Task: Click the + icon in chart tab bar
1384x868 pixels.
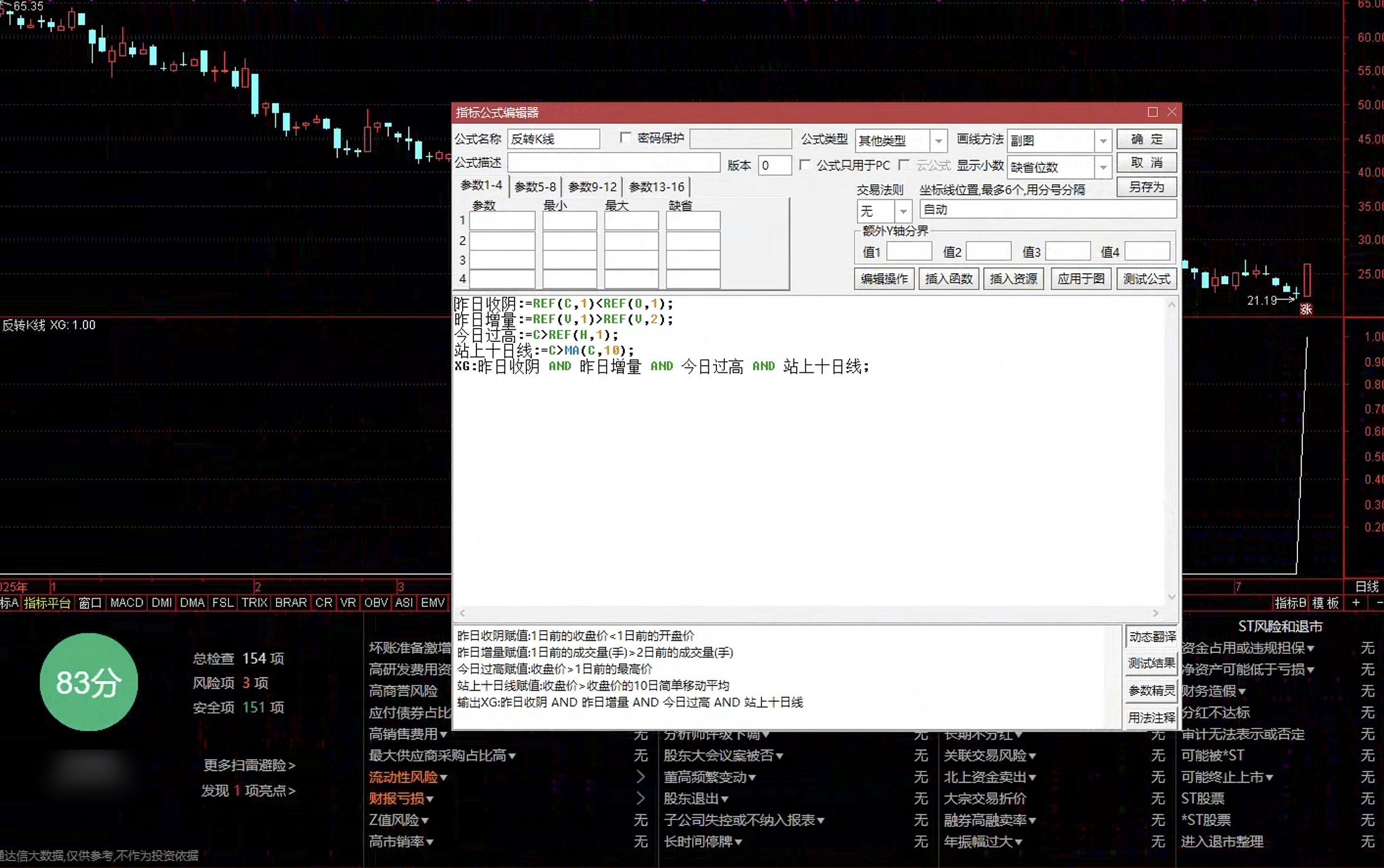Action: pyautogui.click(x=1356, y=603)
